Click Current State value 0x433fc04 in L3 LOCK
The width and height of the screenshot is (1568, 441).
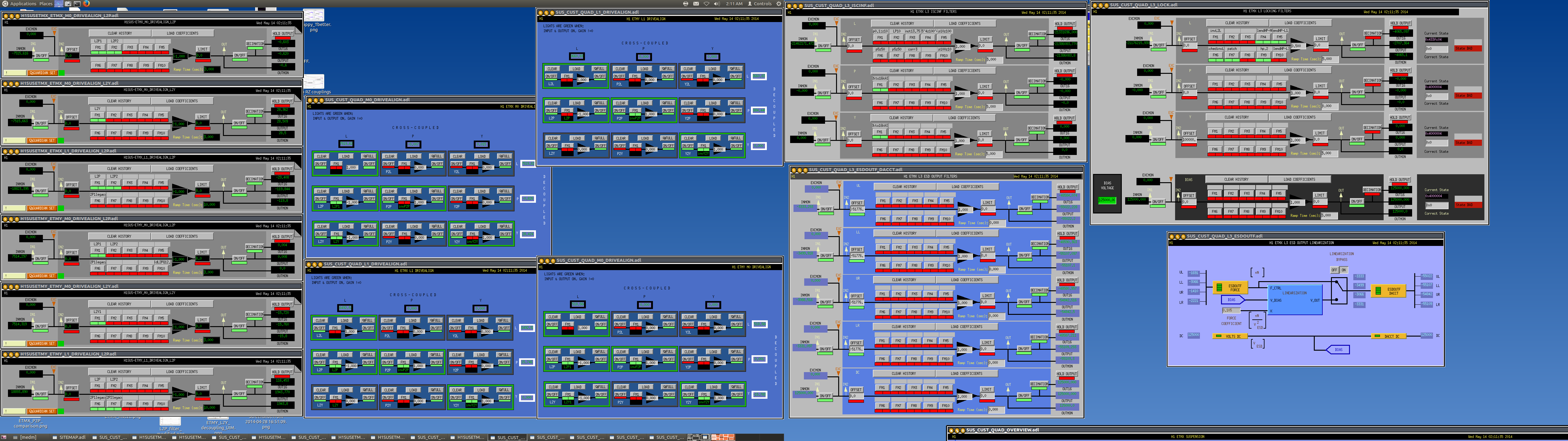[1437, 40]
